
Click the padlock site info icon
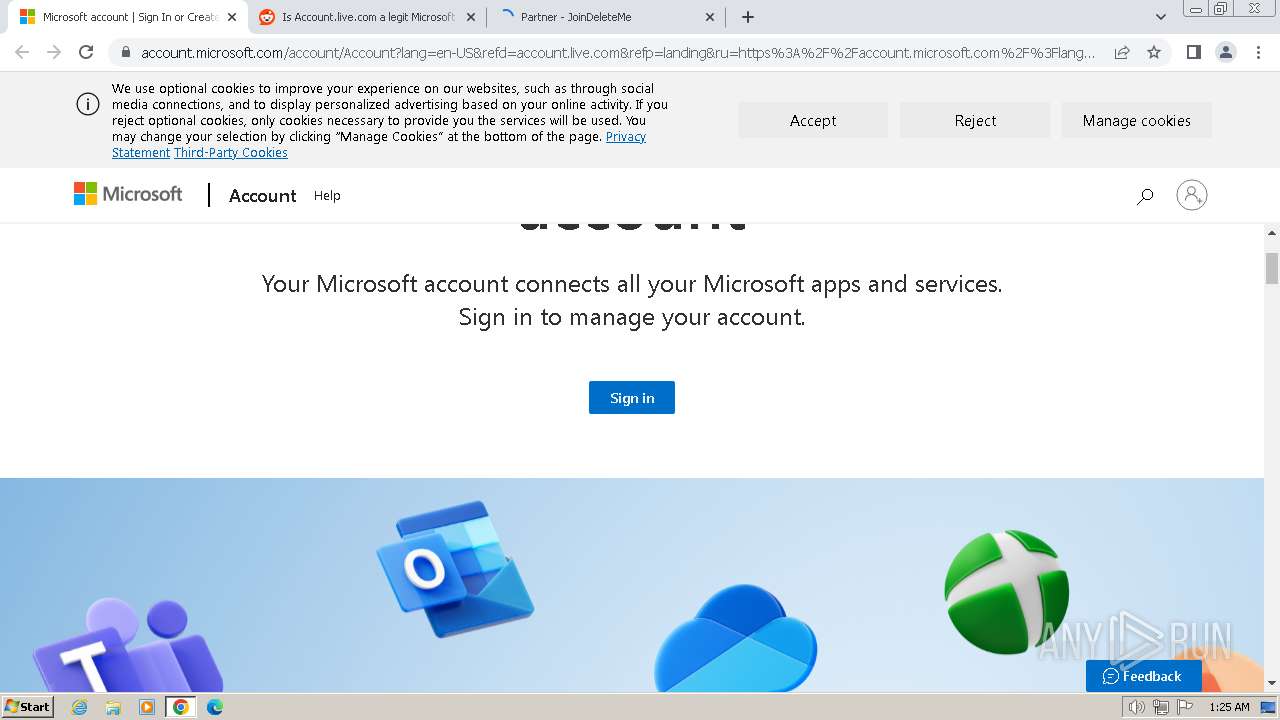tap(125, 53)
